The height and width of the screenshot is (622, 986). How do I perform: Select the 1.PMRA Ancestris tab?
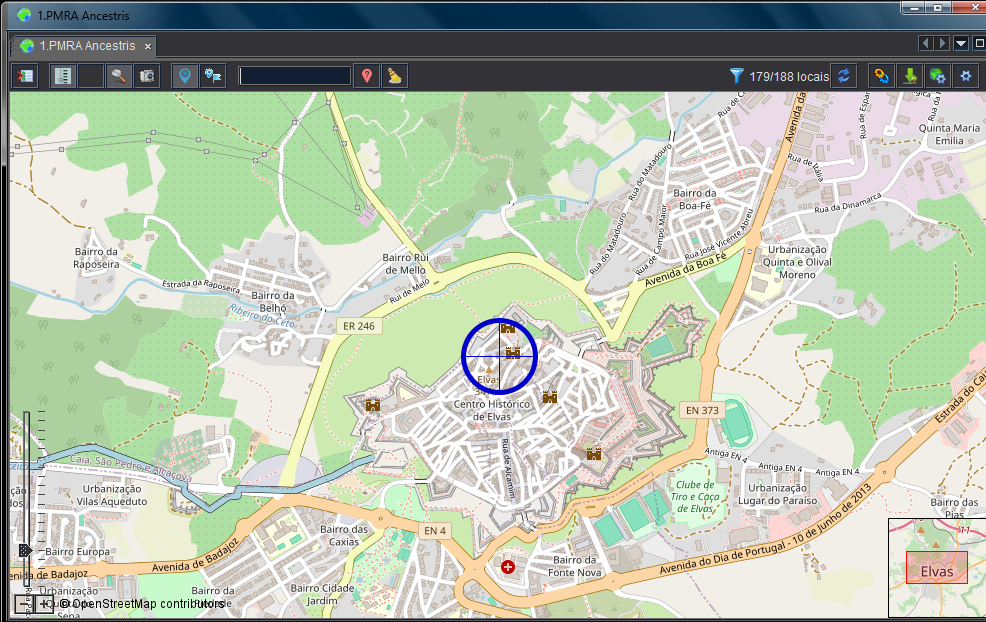80,46
